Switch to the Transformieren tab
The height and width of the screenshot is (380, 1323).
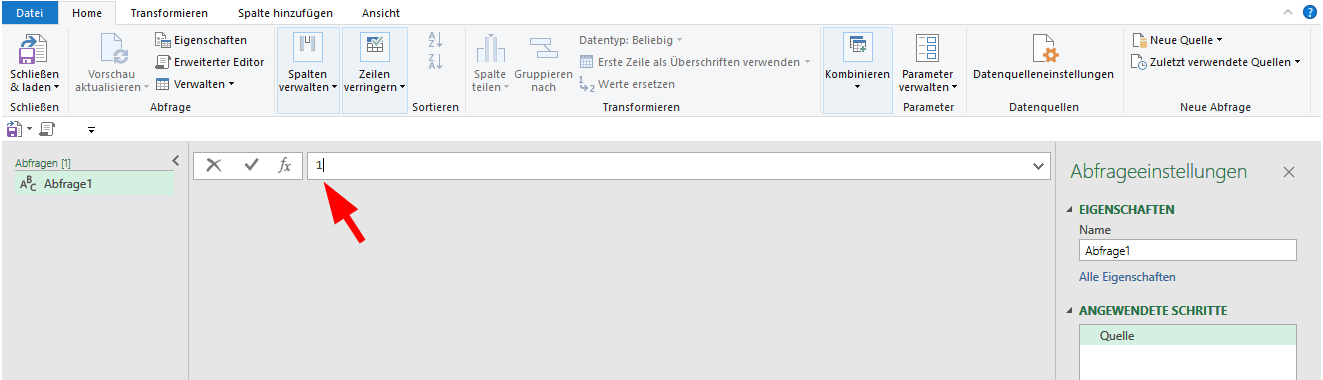click(x=169, y=13)
